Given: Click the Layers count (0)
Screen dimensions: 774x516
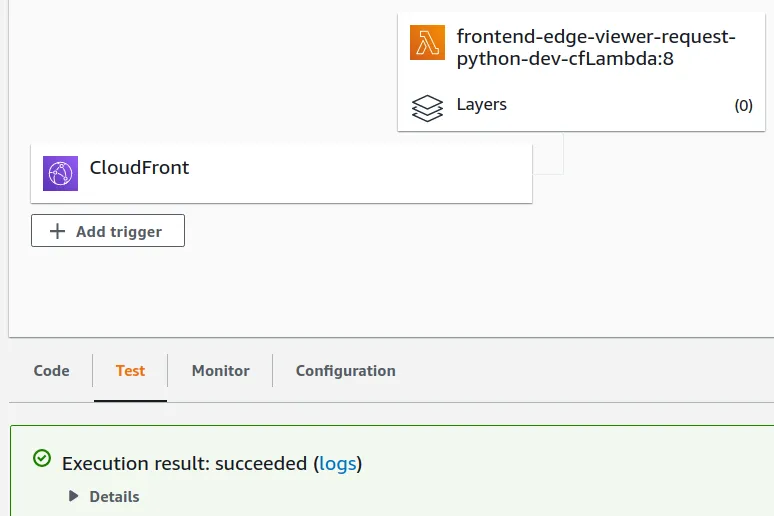Looking at the screenshot, I should [x=743, y=105].
